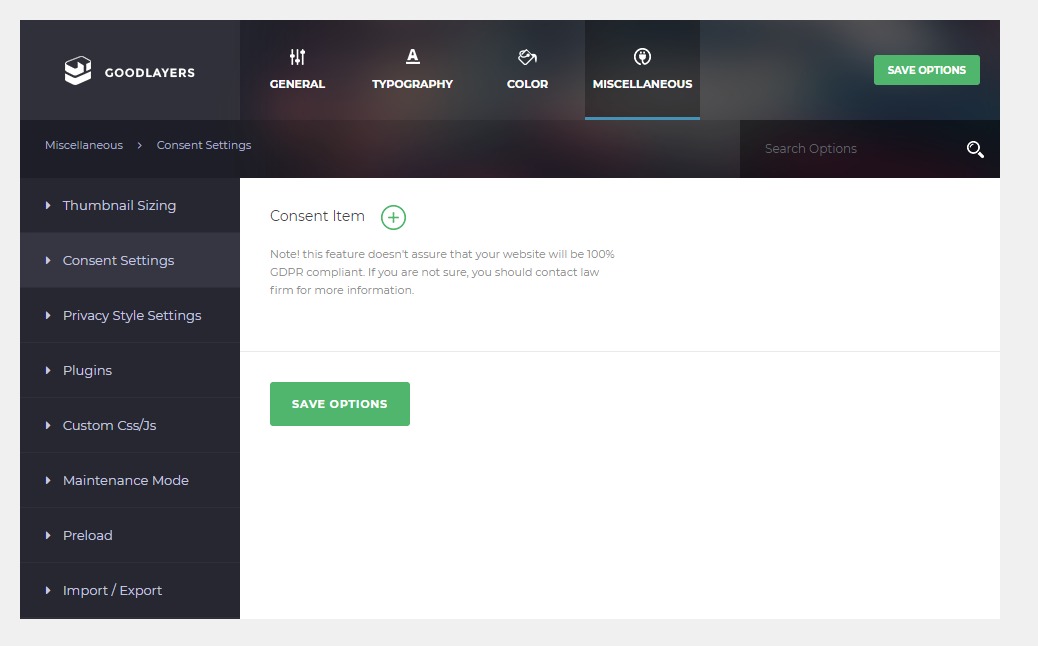This screenshot has height=646, width=1038.
Task: Click the GOODLAYERS brand text
Action: coord(150,73)
